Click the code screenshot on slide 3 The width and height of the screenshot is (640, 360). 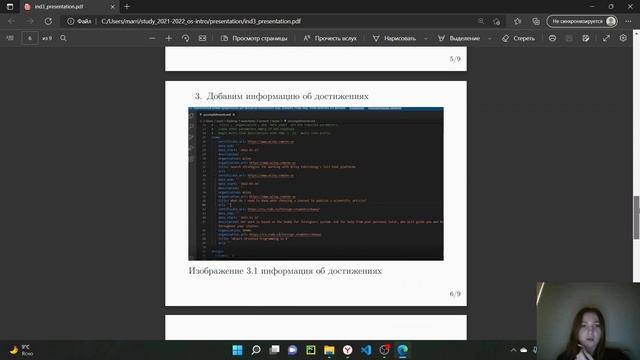tap(316, 184)
